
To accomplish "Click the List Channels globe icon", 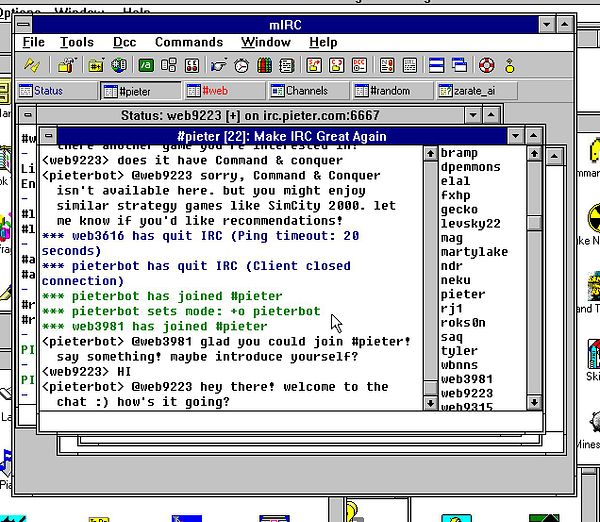I will 119,65.
